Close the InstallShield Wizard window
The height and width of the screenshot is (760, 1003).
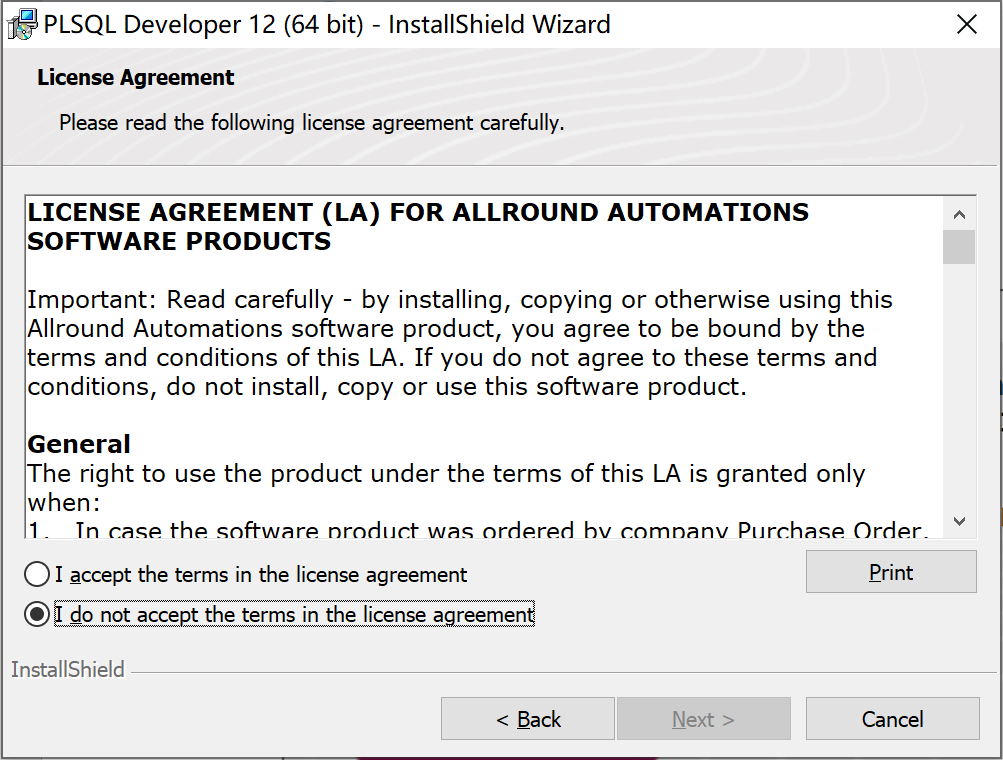point(966,24)
